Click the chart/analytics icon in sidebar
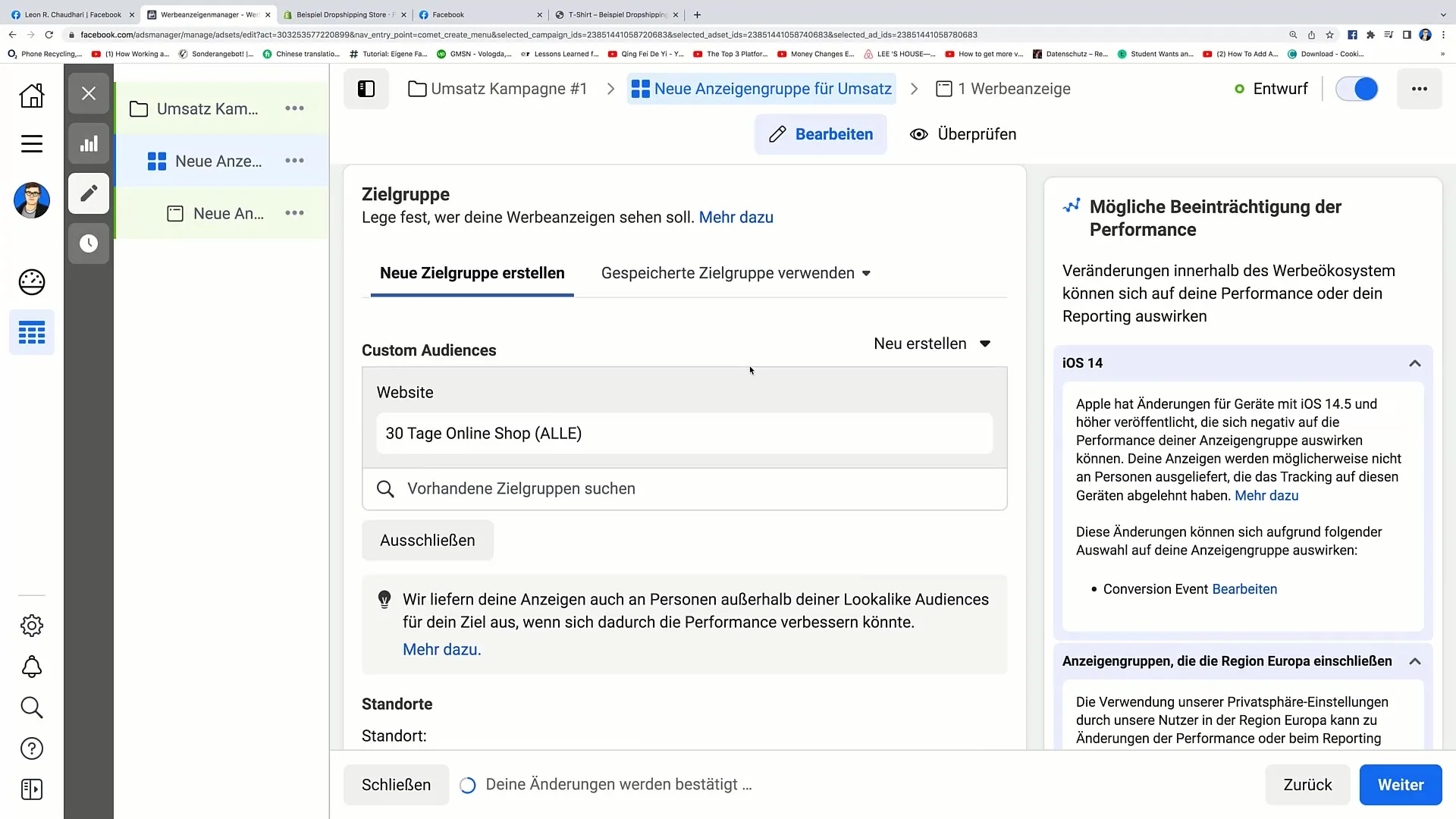 [89, 145]
